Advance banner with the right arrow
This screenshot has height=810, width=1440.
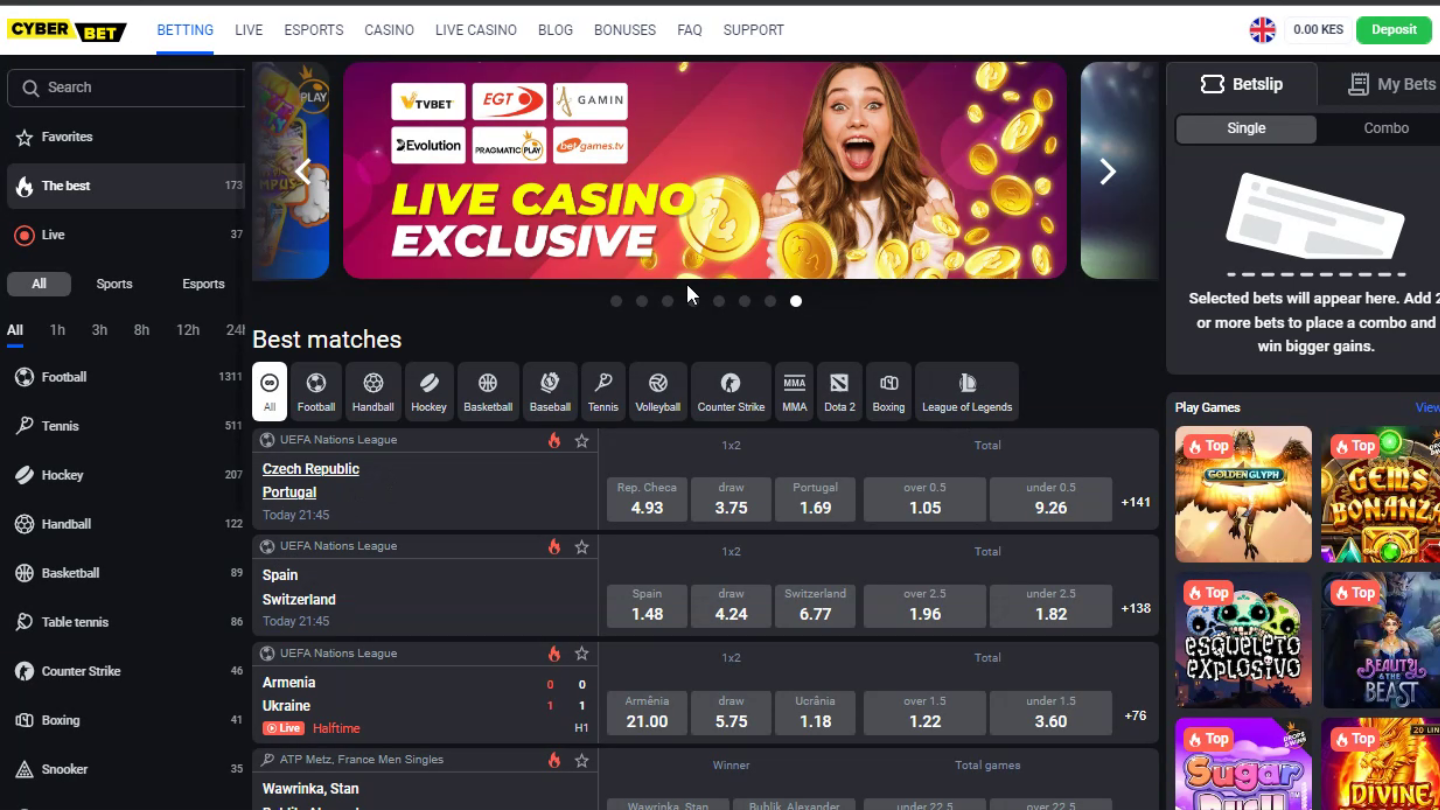click(1107, 172)
